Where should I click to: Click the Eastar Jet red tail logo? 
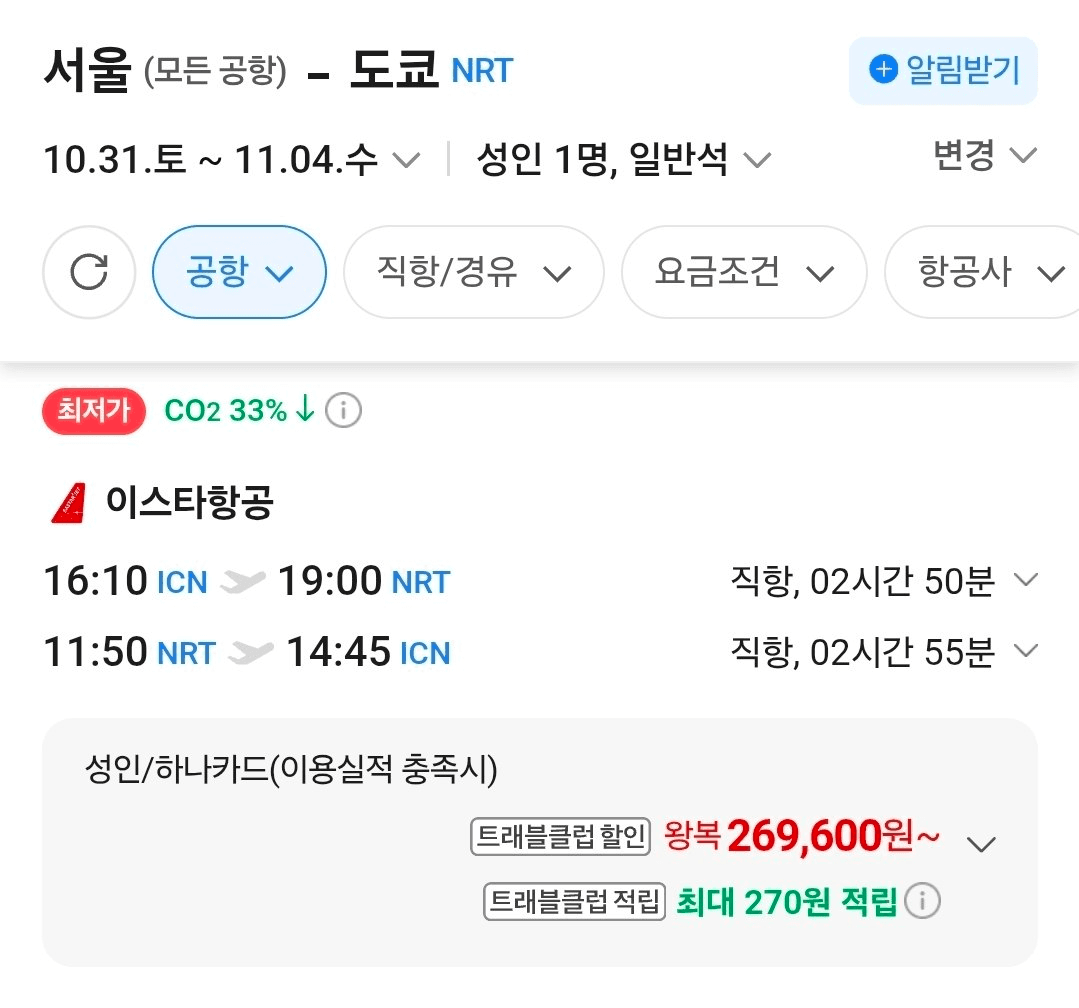tap(70, 503)
